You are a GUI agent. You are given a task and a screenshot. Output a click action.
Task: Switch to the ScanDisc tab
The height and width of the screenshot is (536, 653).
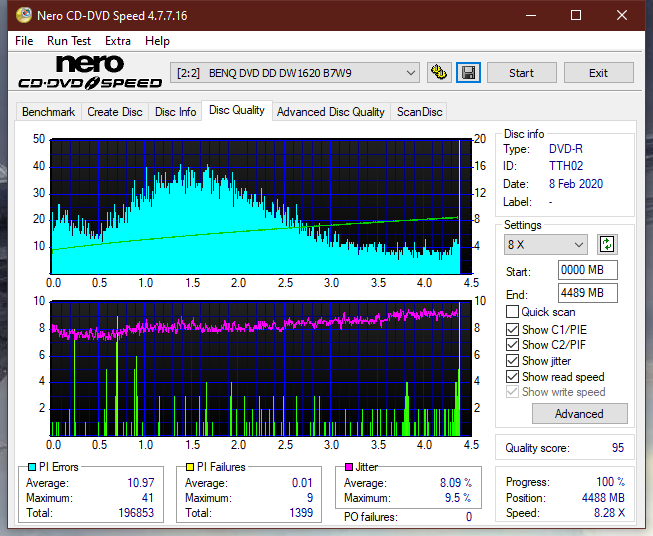pos(419,112)
